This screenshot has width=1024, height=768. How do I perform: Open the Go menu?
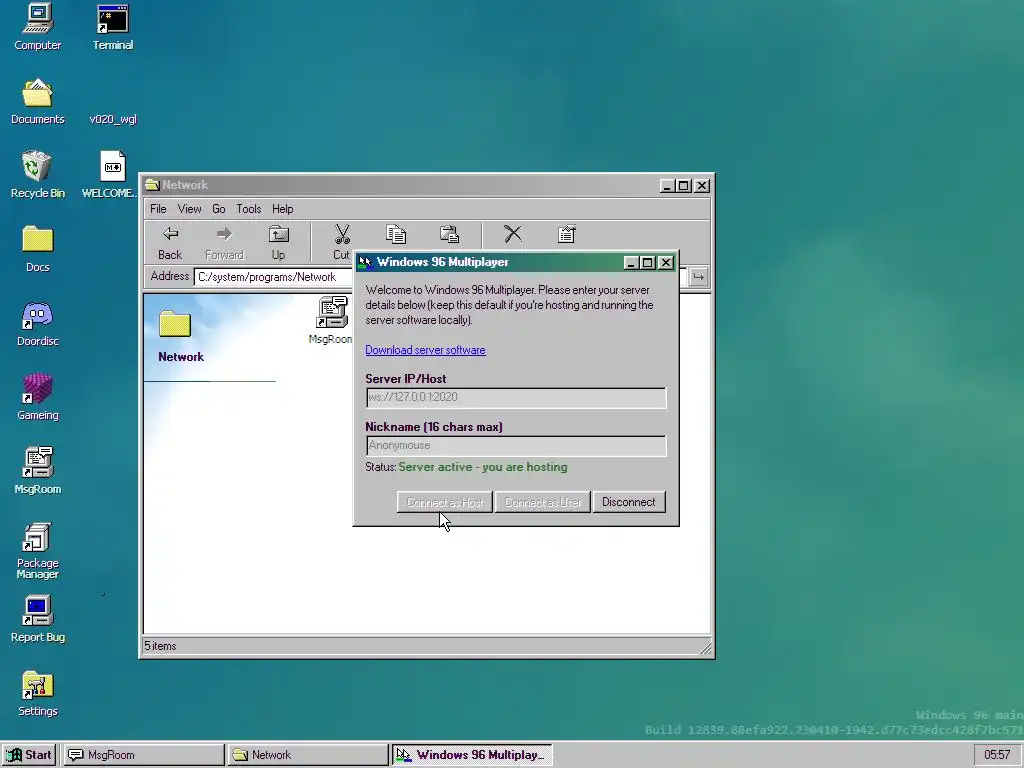pos(219,209)
